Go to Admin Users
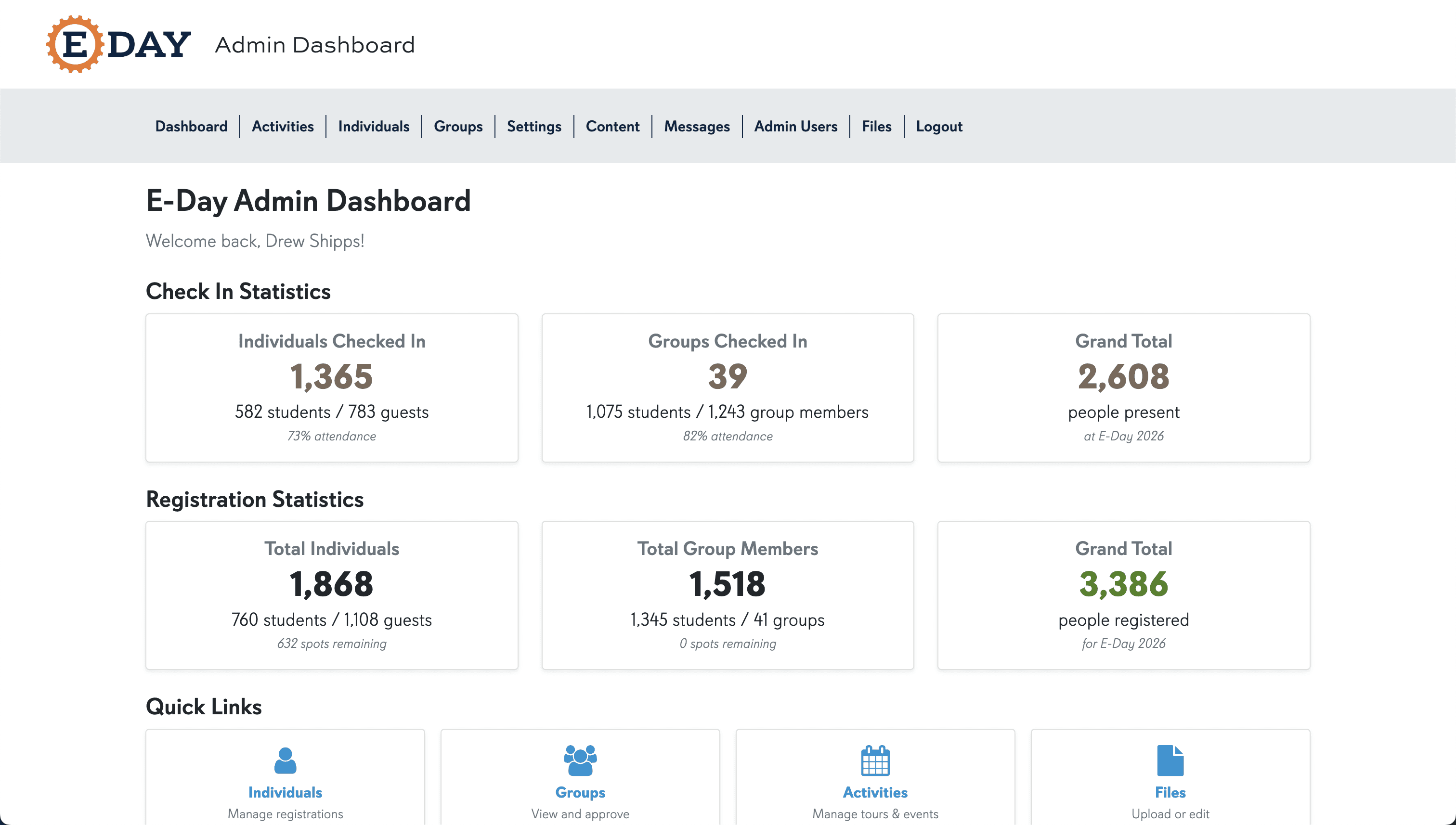This screenshot has width=1456, height=825. tap(795, 127)
